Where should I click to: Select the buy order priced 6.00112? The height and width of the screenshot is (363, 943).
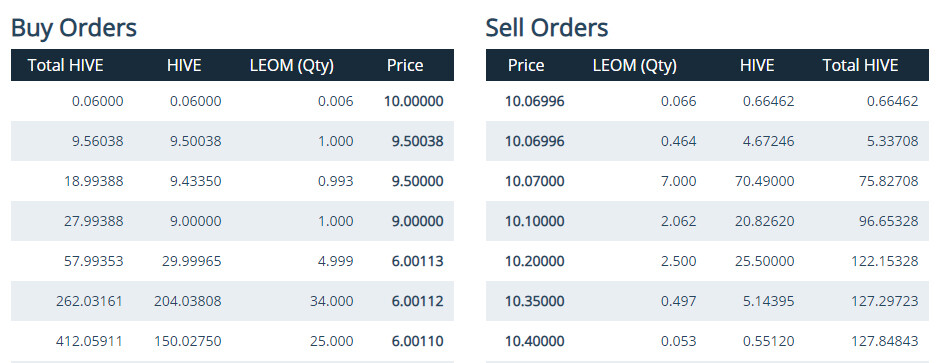(232, 301)
